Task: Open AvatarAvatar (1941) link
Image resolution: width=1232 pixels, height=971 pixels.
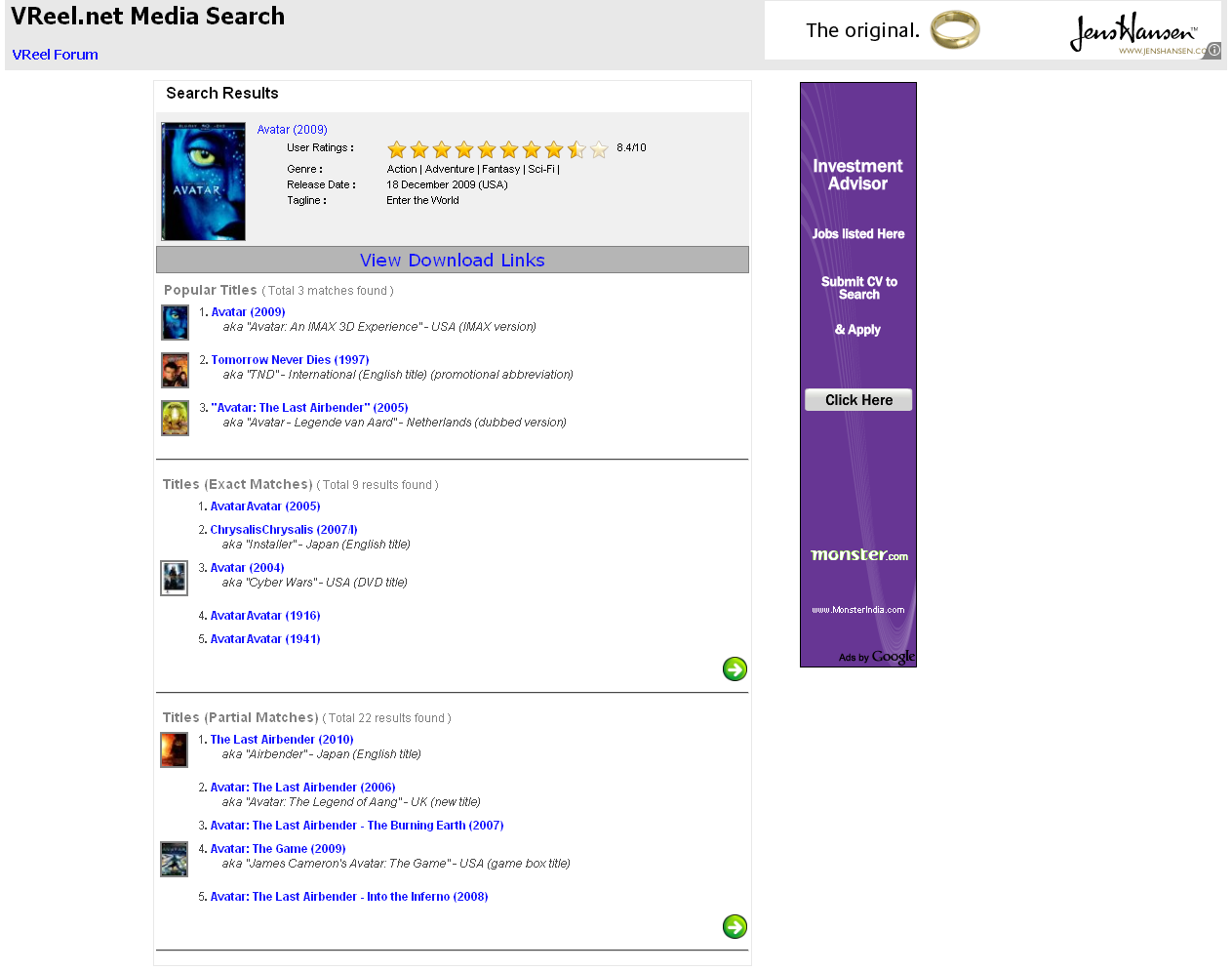Action: coord(265,639)
